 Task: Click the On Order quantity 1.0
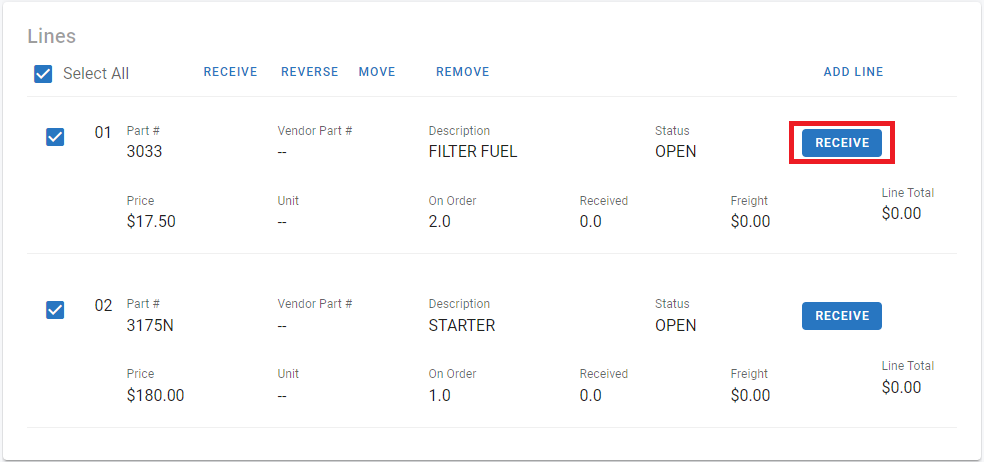pyautogui.click(x=439, y=395)
